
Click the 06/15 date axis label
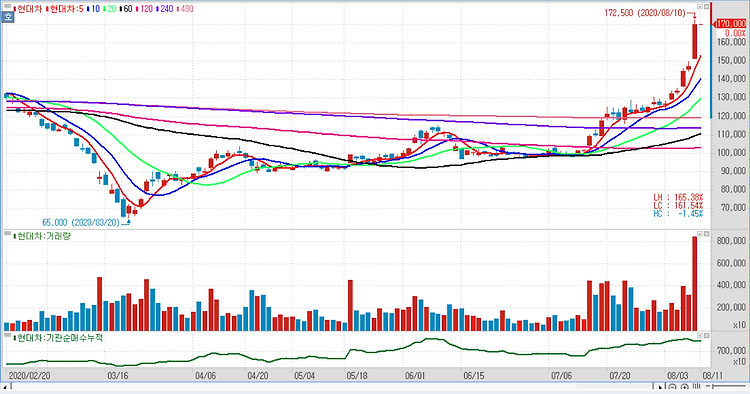(x=474, y=376)
